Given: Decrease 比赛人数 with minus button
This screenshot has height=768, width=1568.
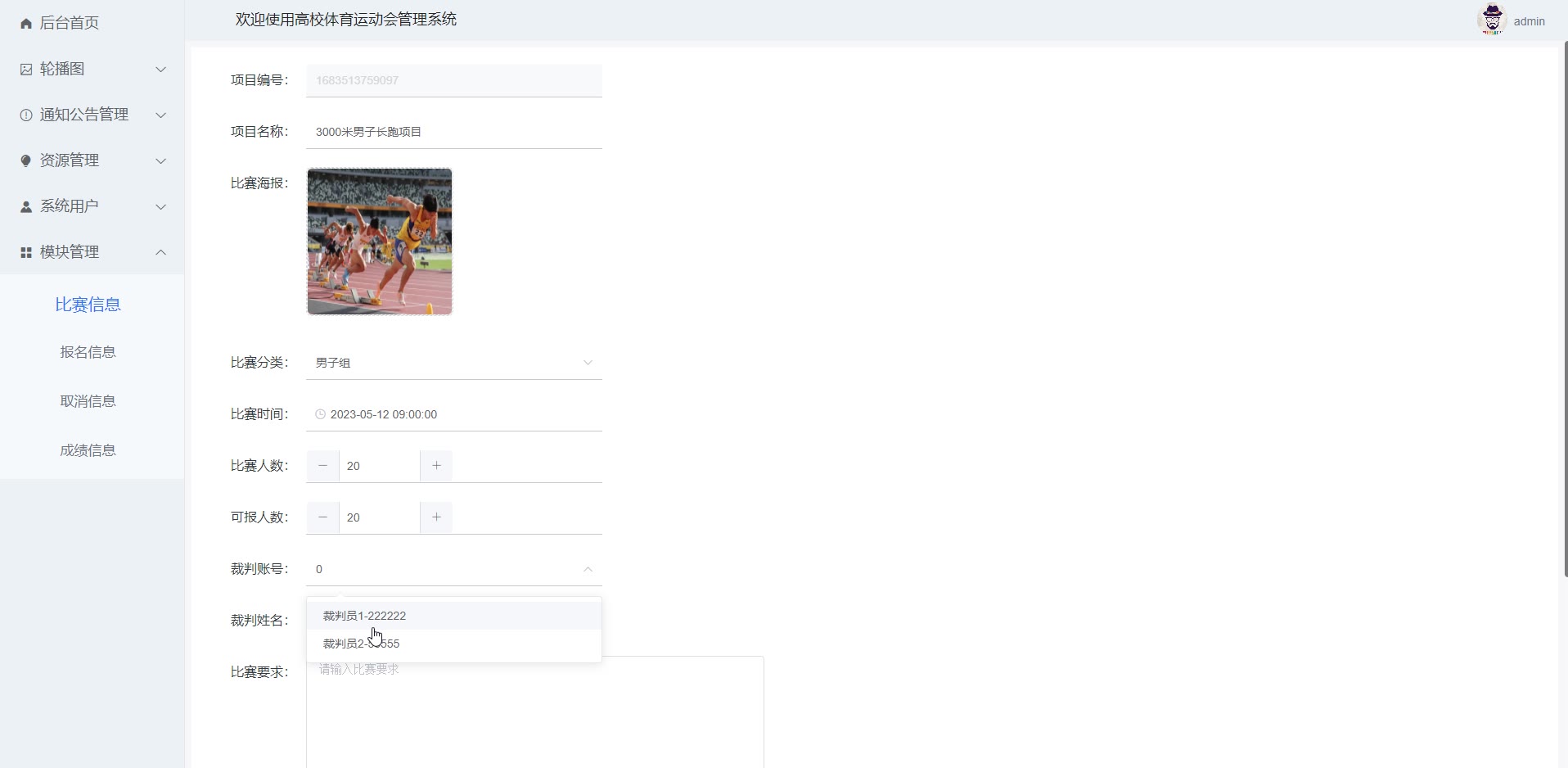Looking at the screenshot, I should pos(322,466).
